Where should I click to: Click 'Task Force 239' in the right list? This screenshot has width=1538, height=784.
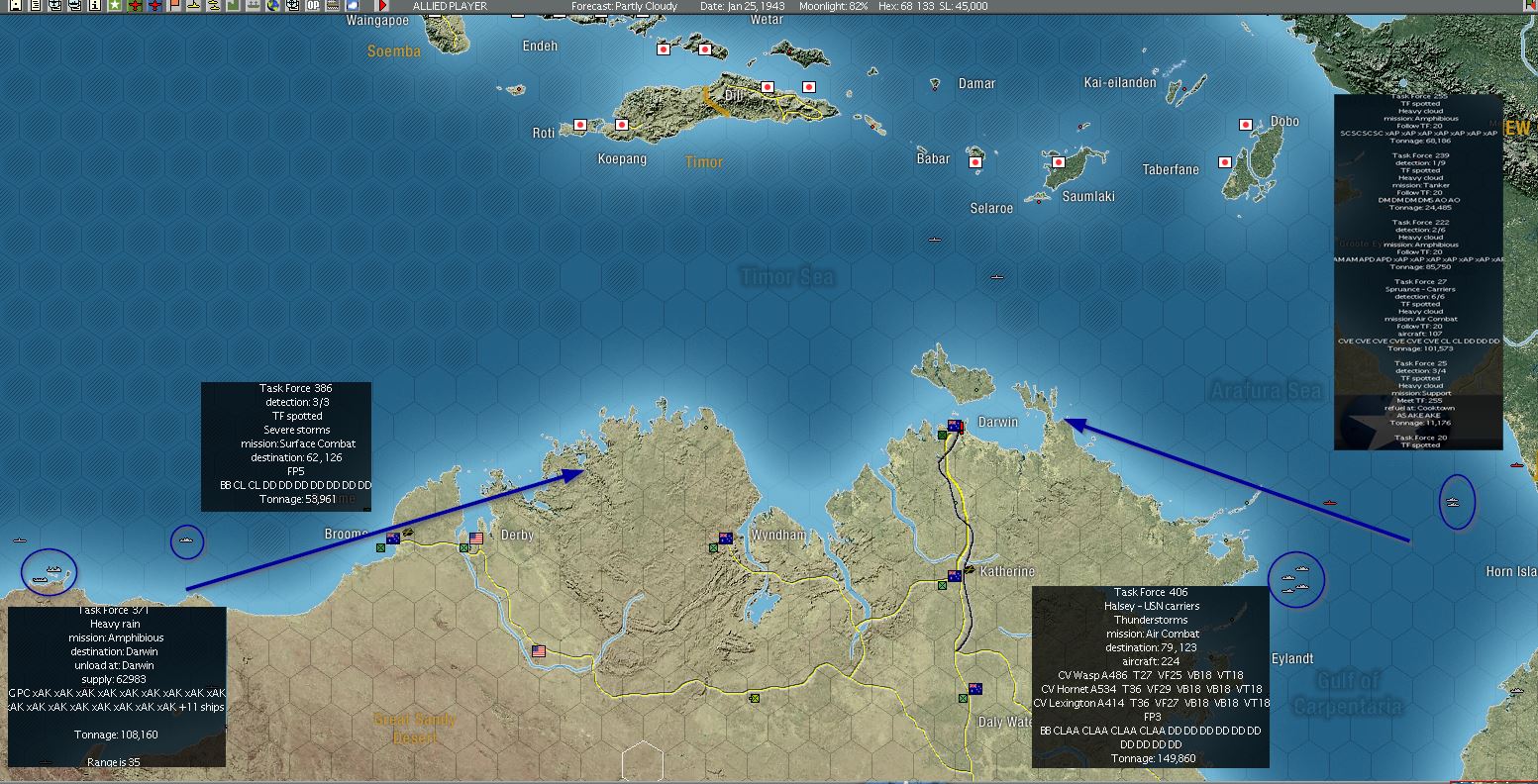click(1420, 155)
